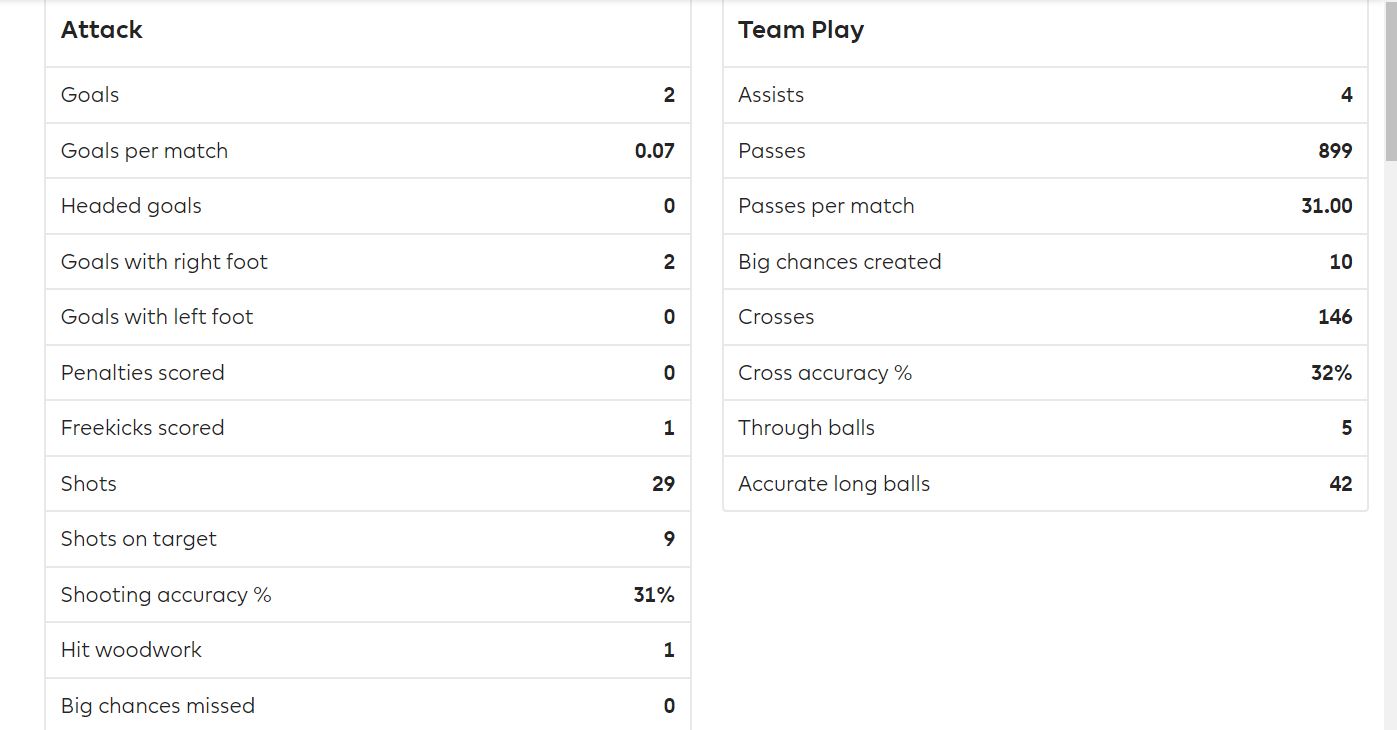
Task: Select the Shots on target row
Action: (368, 539)
